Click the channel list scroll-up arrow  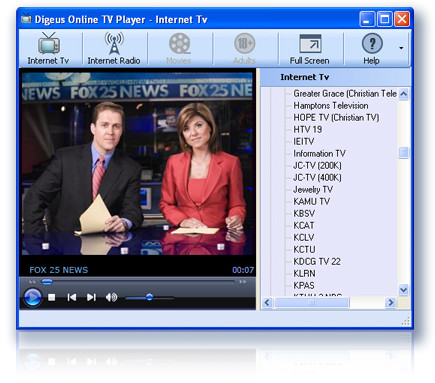(403, 94)
